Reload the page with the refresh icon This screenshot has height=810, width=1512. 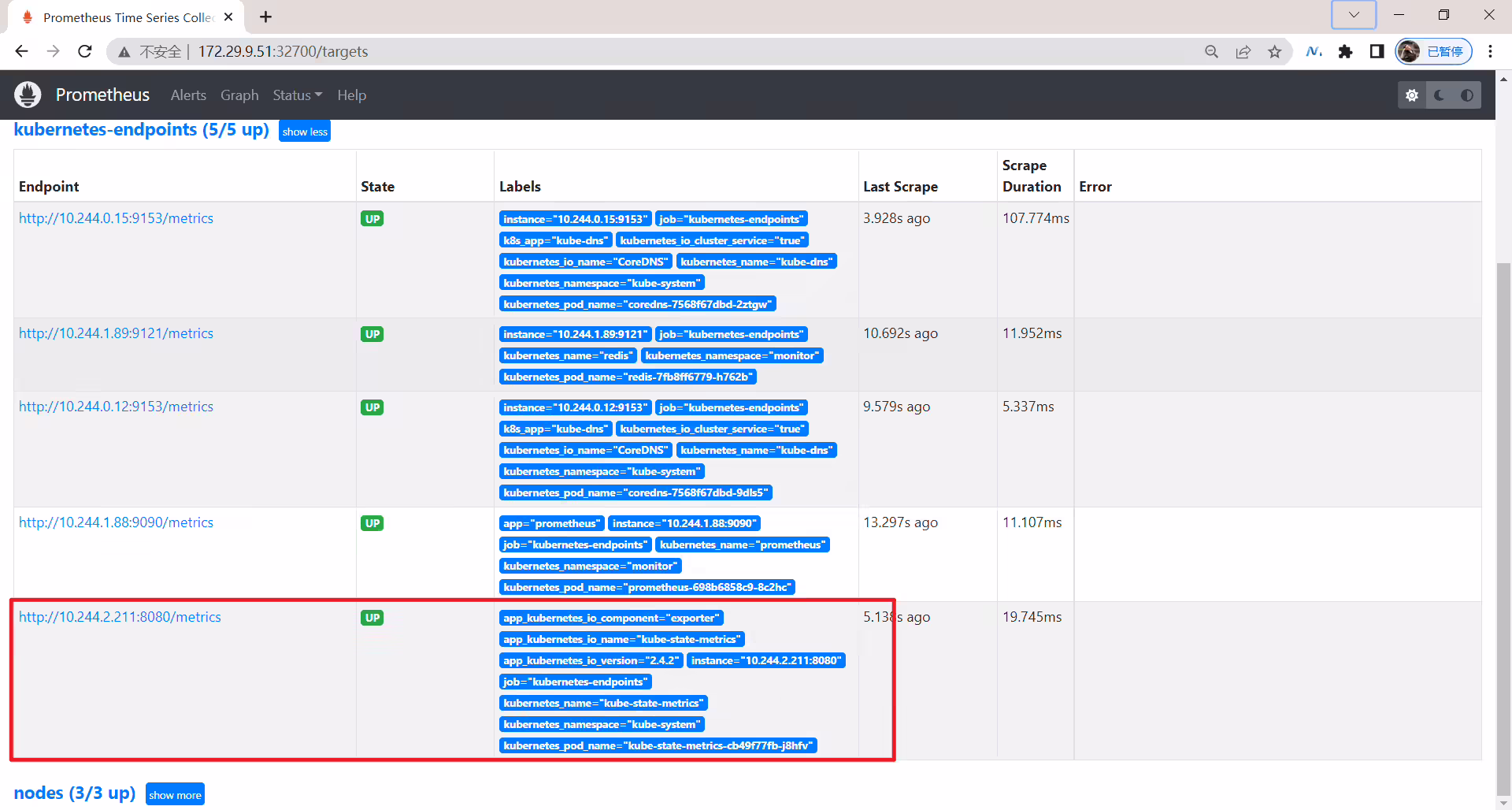85,51
